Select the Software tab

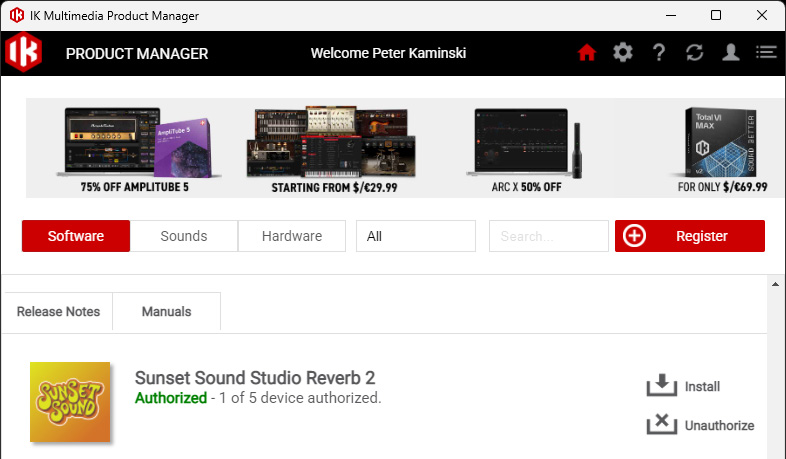pos(76,236)
